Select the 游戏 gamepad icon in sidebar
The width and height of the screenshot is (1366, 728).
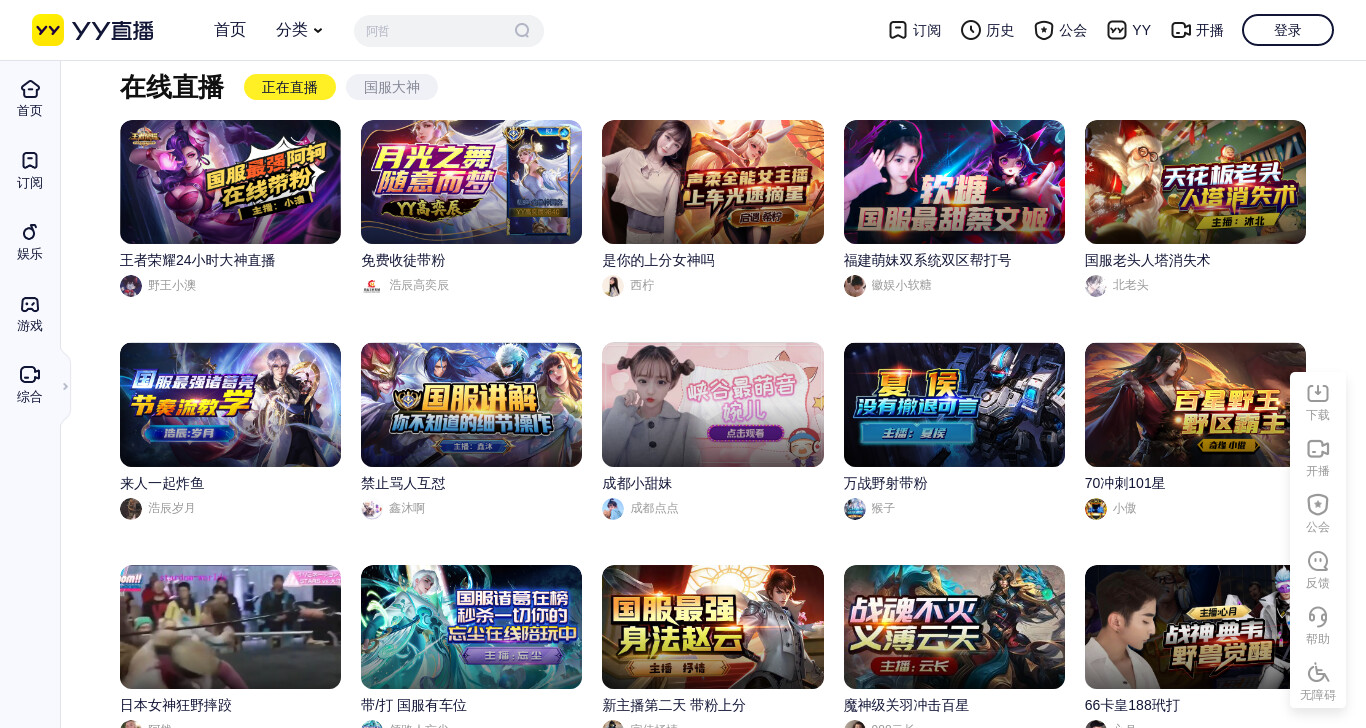point(30,304)
